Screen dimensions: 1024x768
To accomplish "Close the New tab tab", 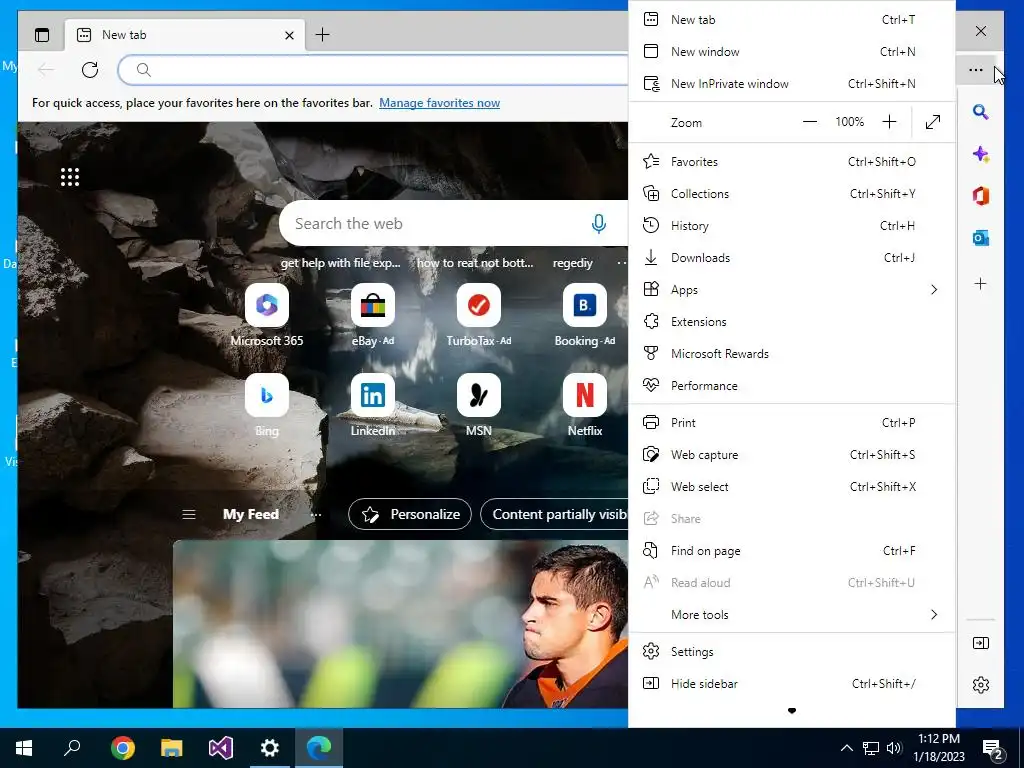I will [x=289, y=35].
